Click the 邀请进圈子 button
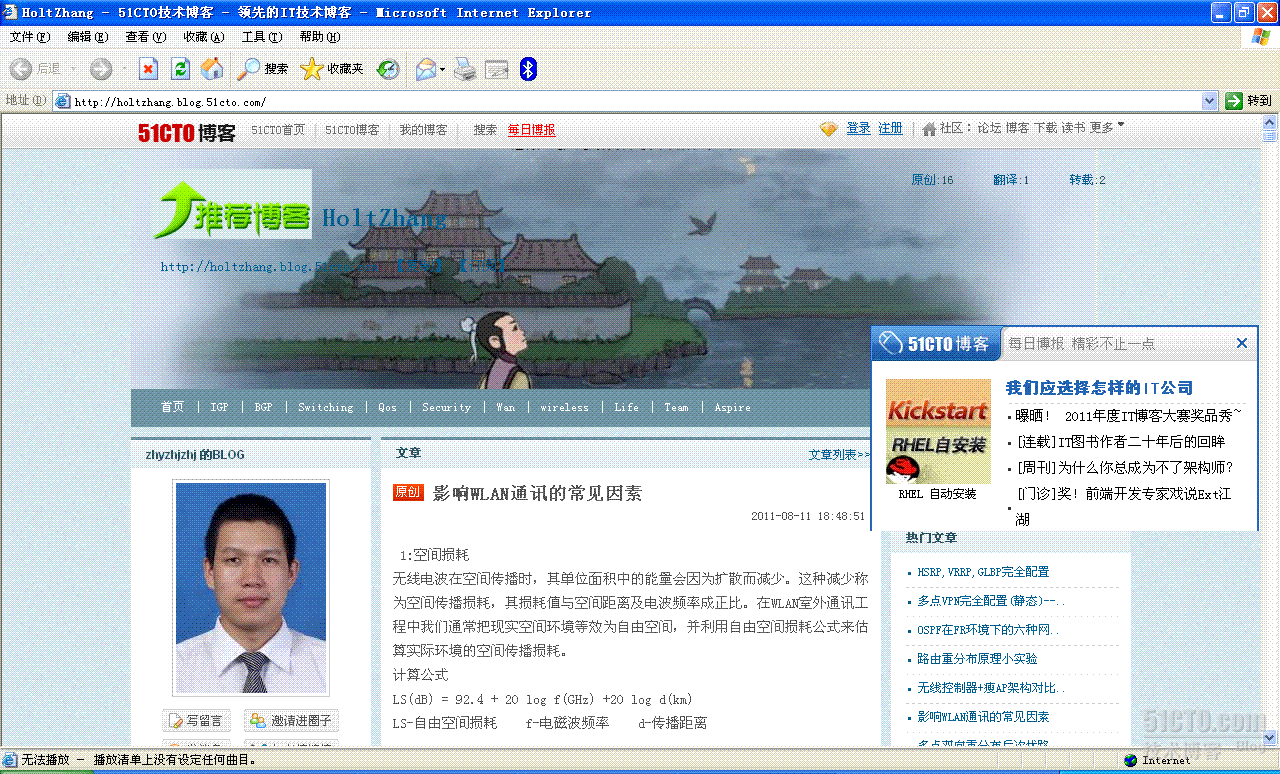 (289, 720)
